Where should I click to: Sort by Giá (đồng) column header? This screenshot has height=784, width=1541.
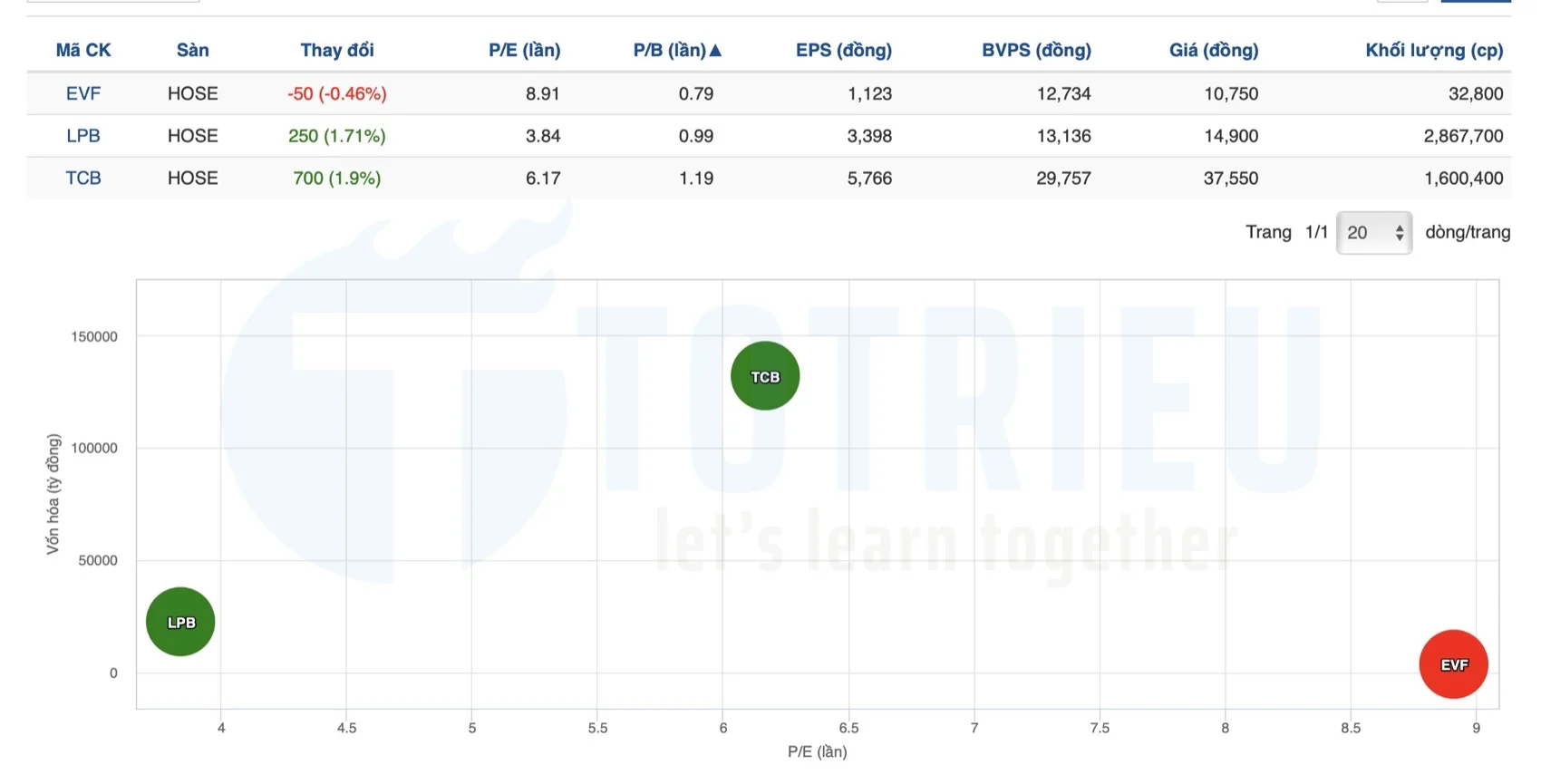click(x=1213, y=51)
